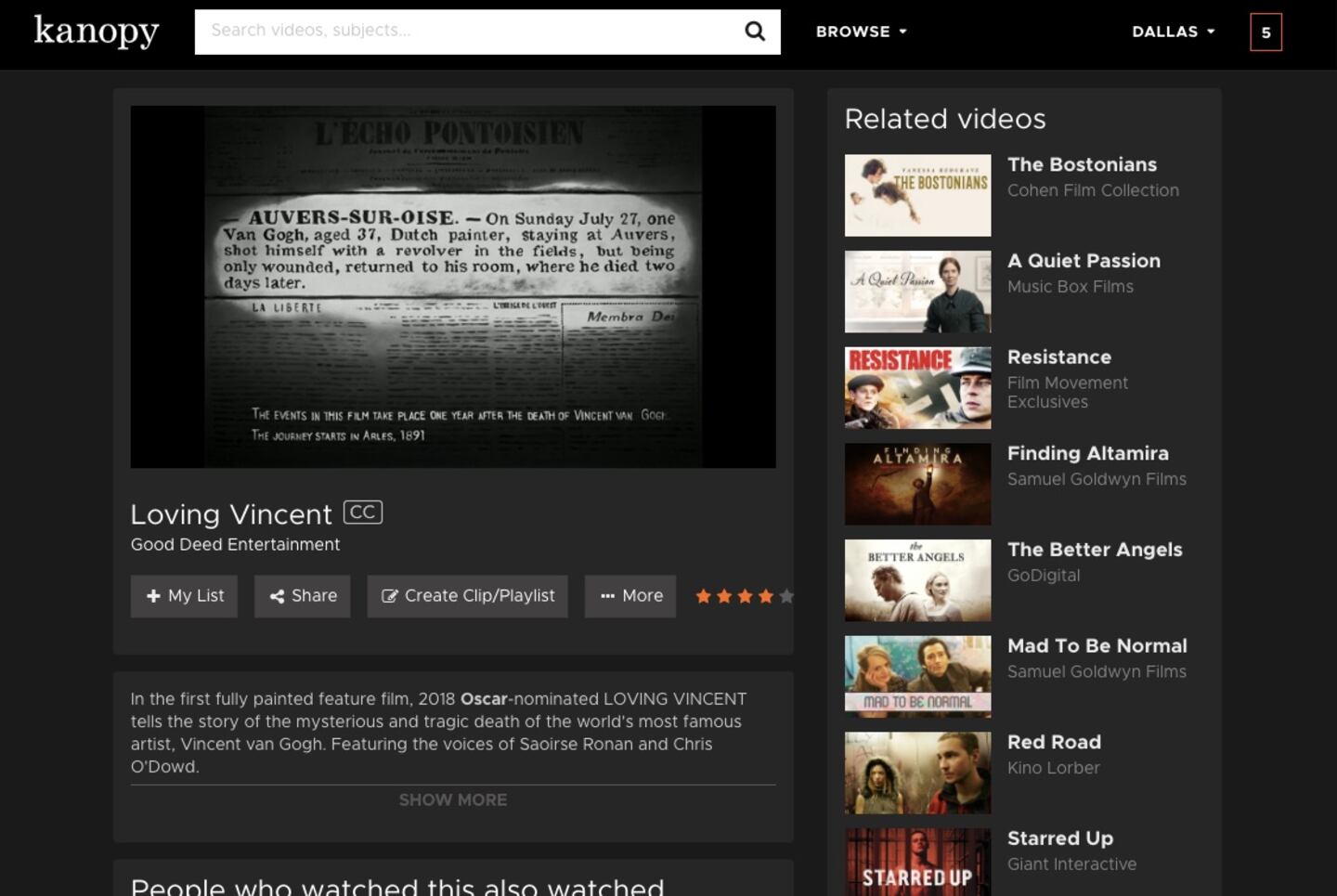Rate the film one star
The image size is (1337, 896).
click(704, 596)
